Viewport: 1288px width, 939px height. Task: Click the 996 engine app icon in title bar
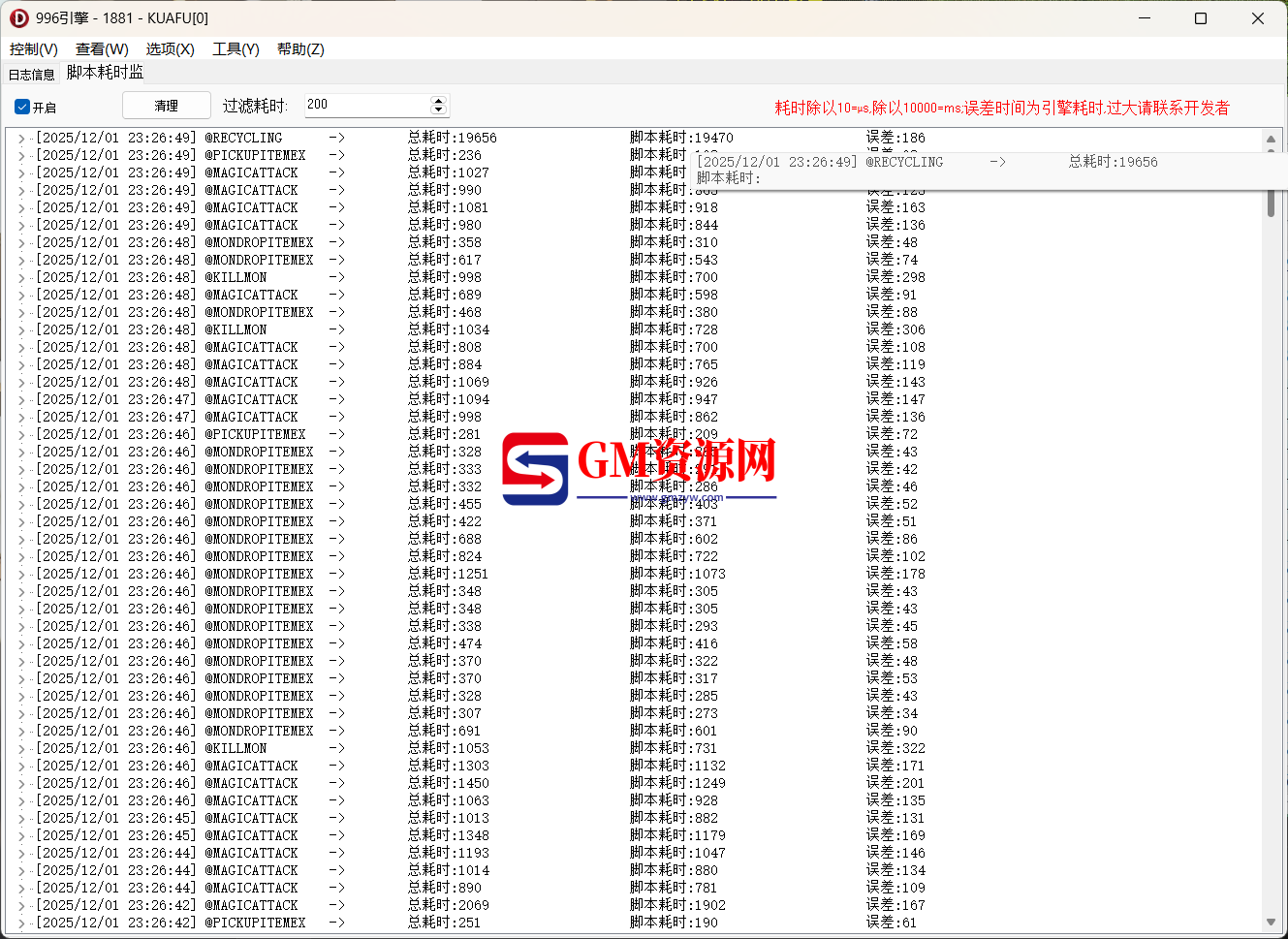click(x=18, y=18)
